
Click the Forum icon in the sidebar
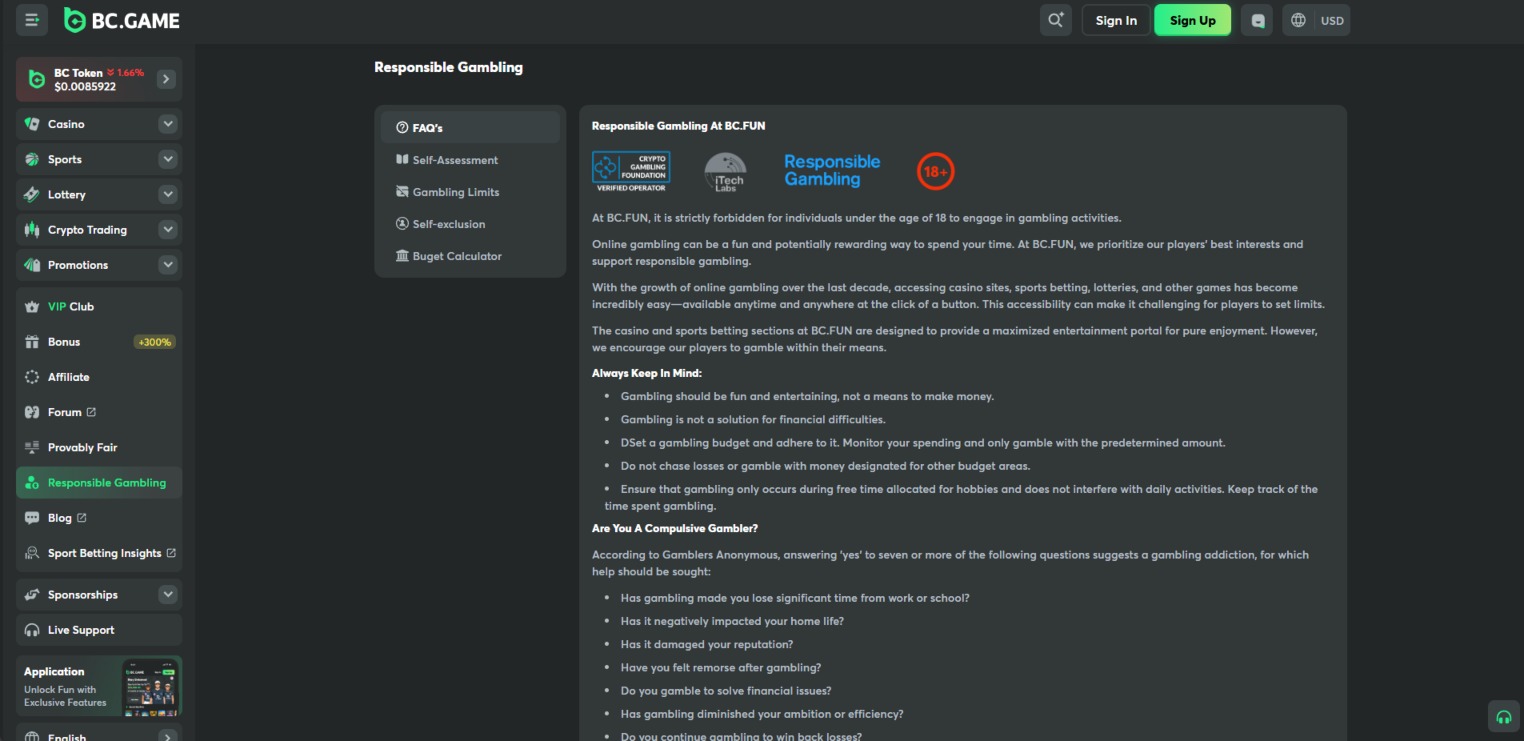pos(32,412)
